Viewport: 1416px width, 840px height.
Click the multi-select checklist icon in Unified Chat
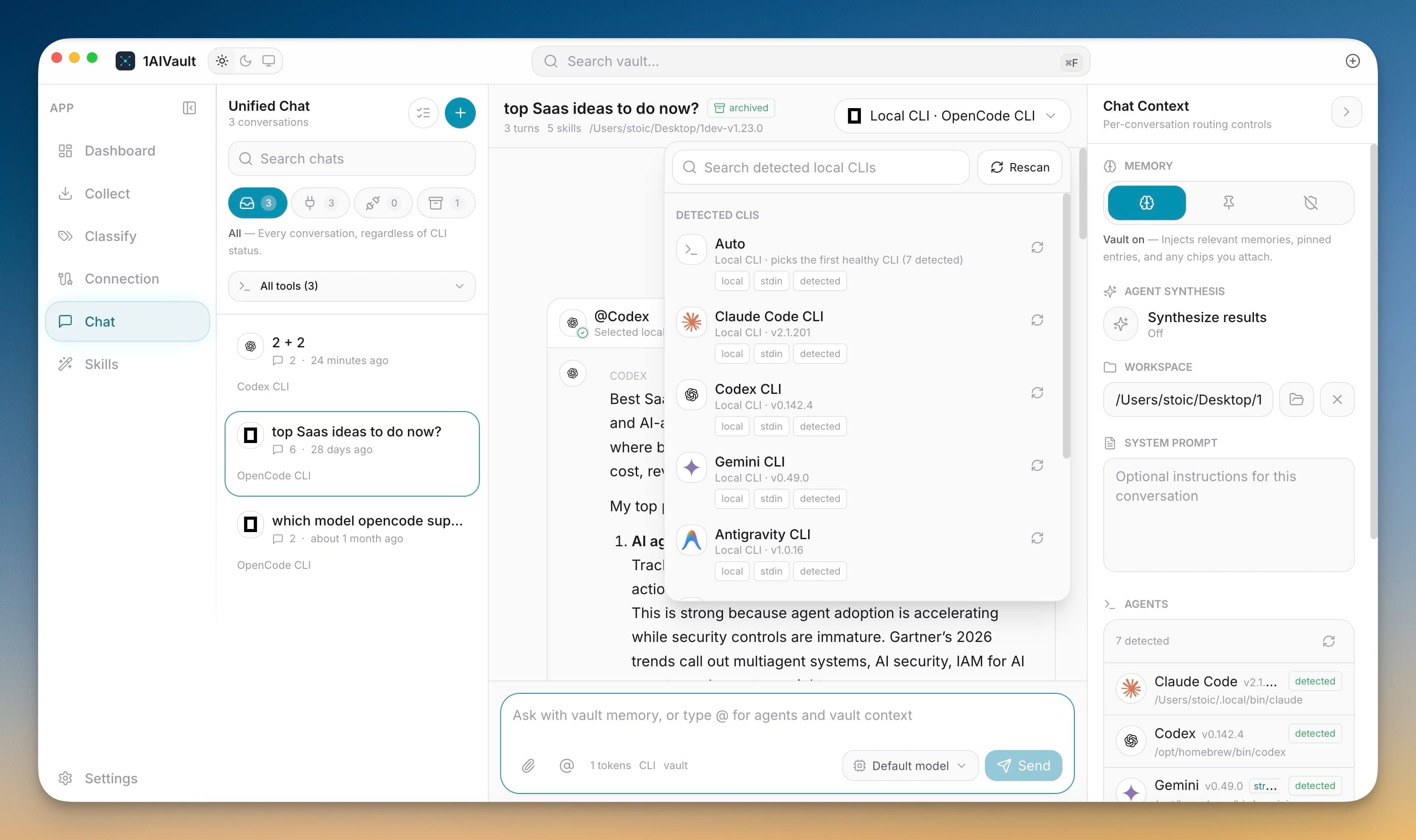pos(423,113)
